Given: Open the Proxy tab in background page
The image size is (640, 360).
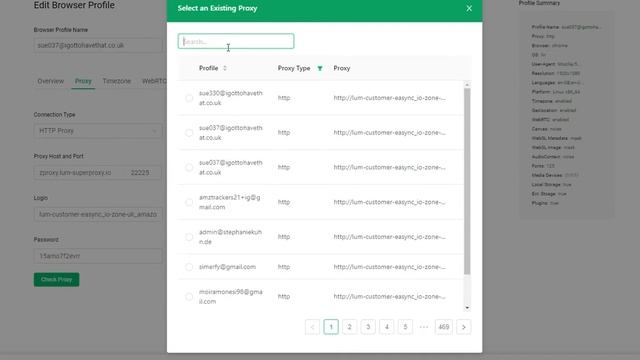Looking at the screenshot, I should pos(83,81).
